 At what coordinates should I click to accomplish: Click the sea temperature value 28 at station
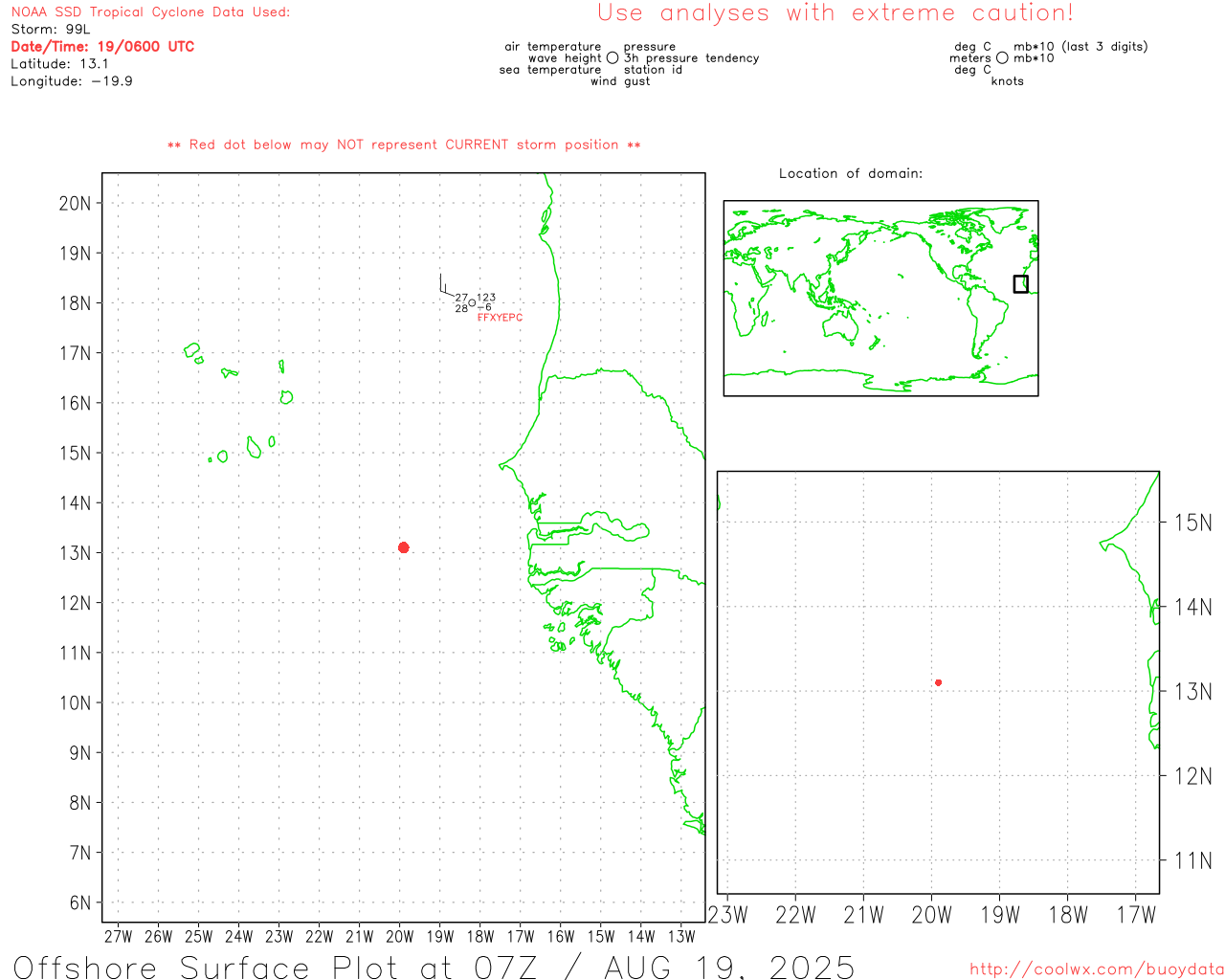click(461, 308)
